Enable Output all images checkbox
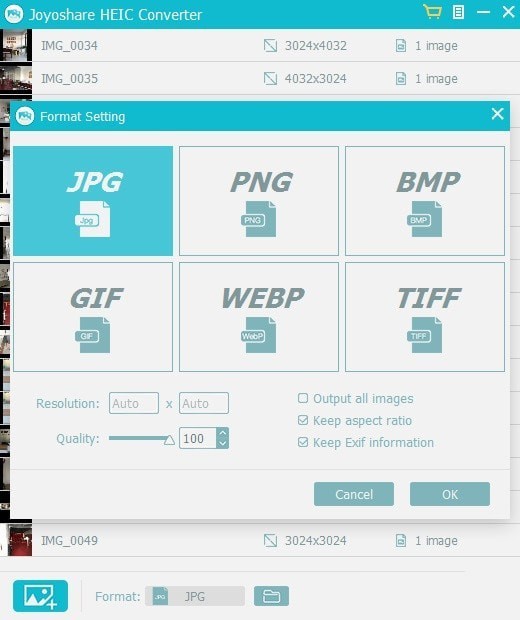Screen dimensions: 520x620 tap(303, 398)
